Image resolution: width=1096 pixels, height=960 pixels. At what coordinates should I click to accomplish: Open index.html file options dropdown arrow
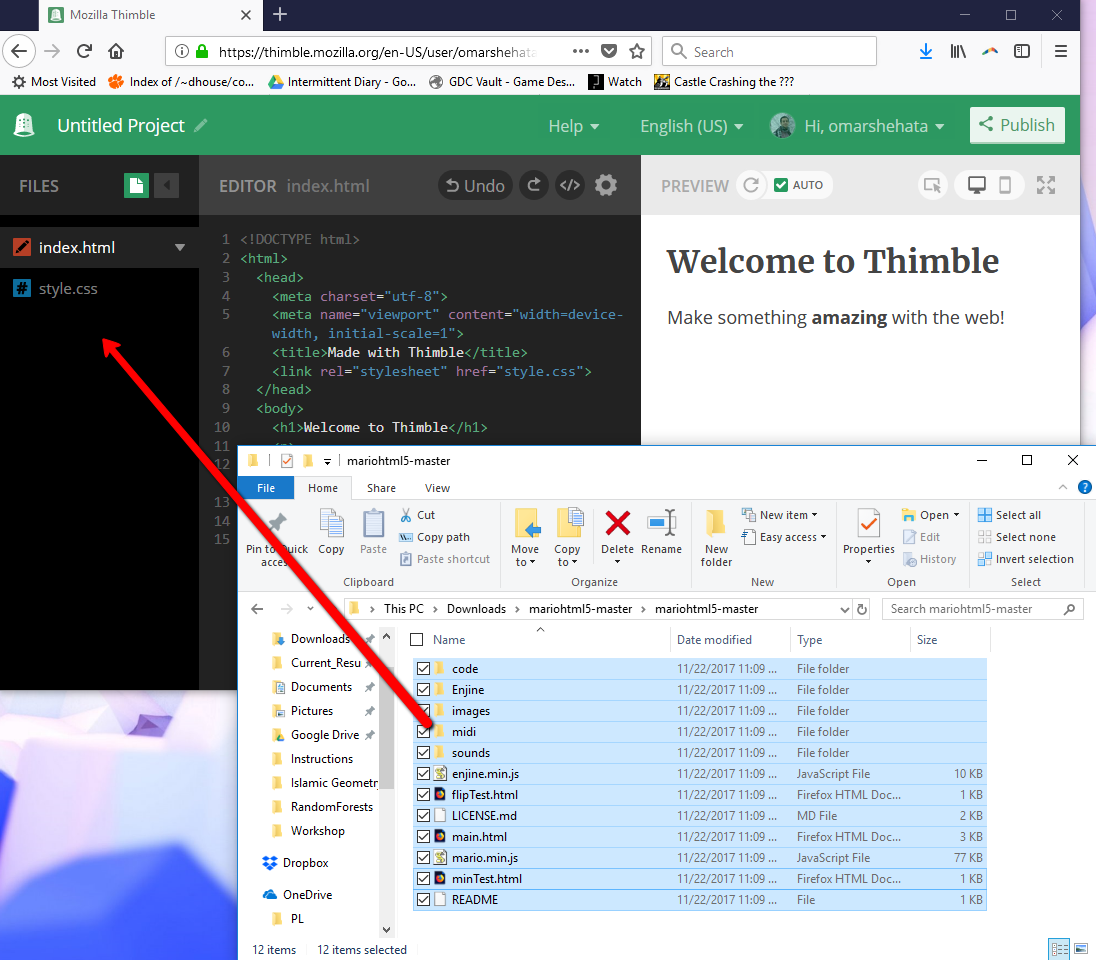tap(180, 248)
